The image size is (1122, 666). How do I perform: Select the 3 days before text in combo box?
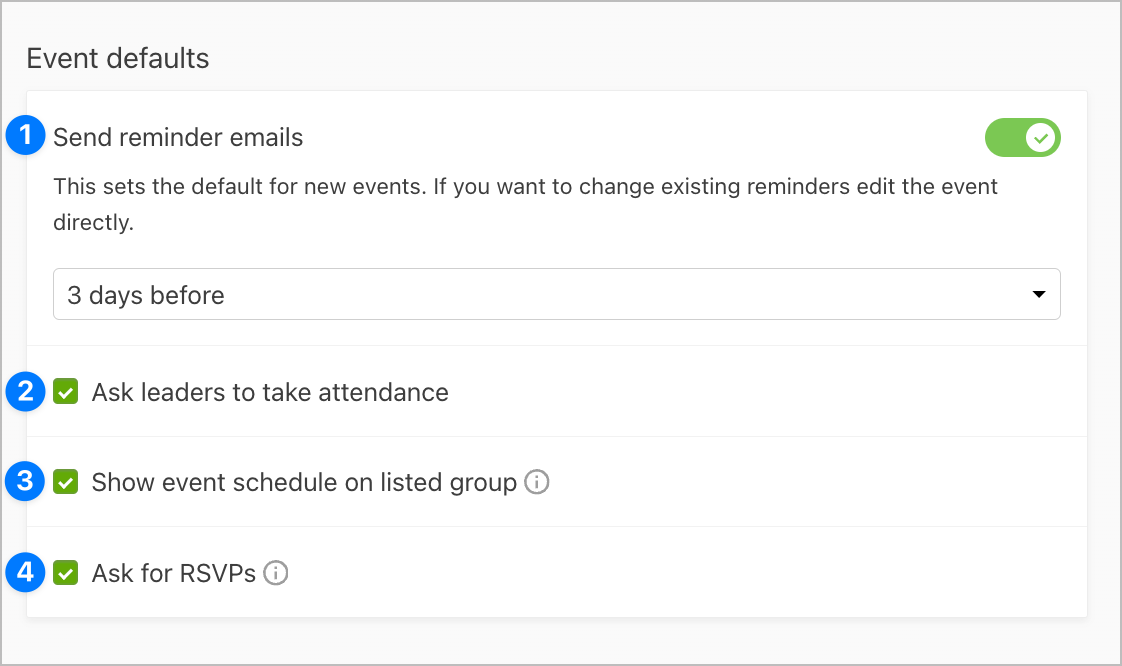pos(146,295)
